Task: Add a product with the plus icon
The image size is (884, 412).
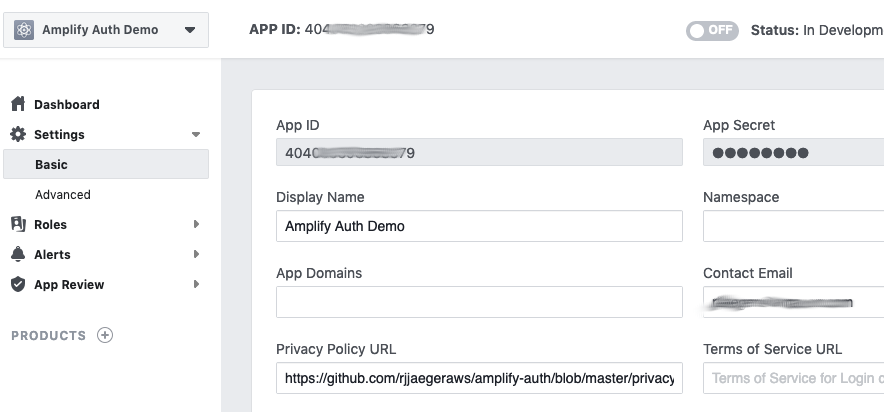Action: pyautogui.click(x=105, y=335)
